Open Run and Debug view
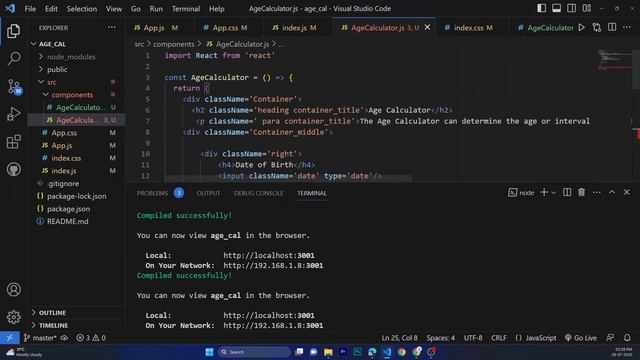Screen dimensions: 640x360 (x=13, y=114)
